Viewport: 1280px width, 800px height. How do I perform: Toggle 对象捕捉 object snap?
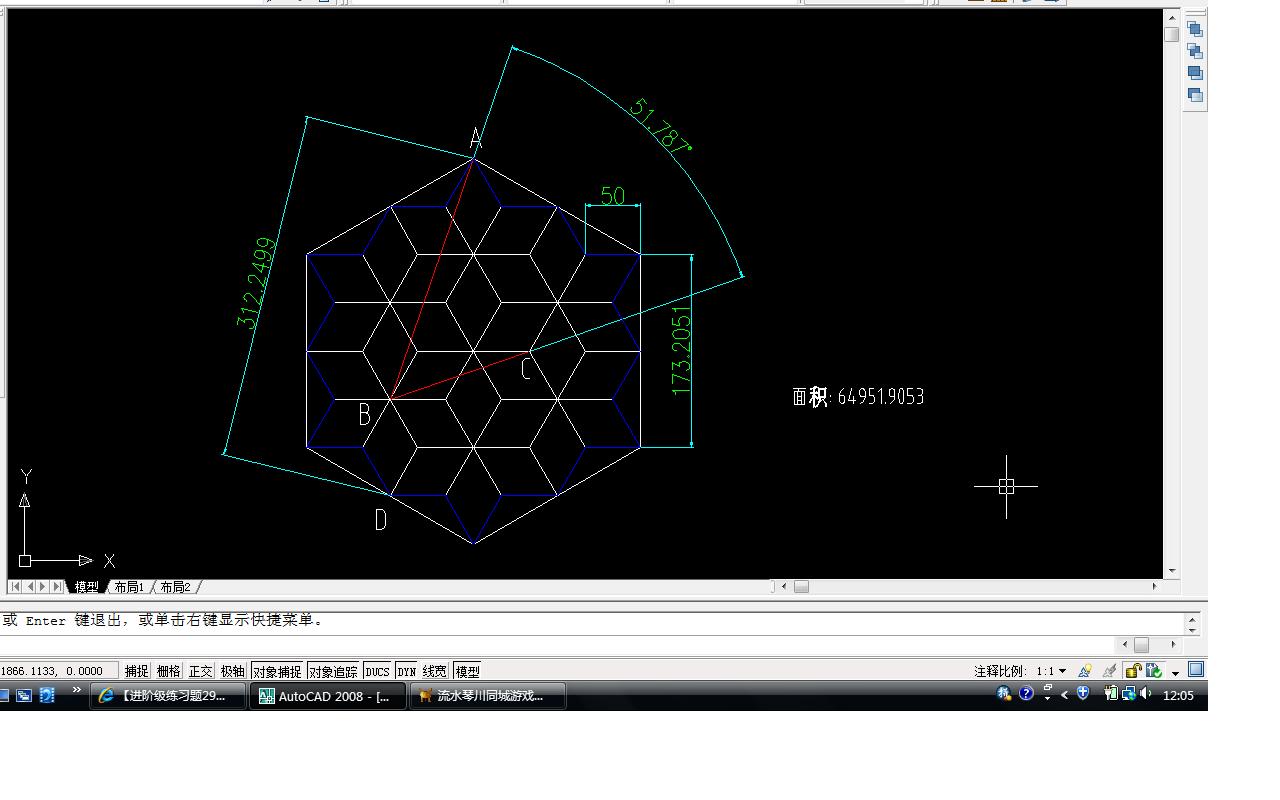coord(276,671)
